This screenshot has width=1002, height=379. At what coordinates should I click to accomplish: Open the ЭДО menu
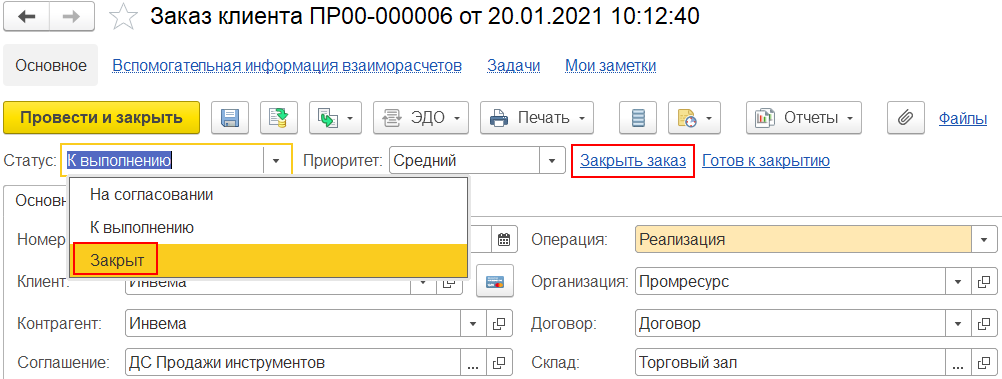pyautogui.click(x=420, y=118)
